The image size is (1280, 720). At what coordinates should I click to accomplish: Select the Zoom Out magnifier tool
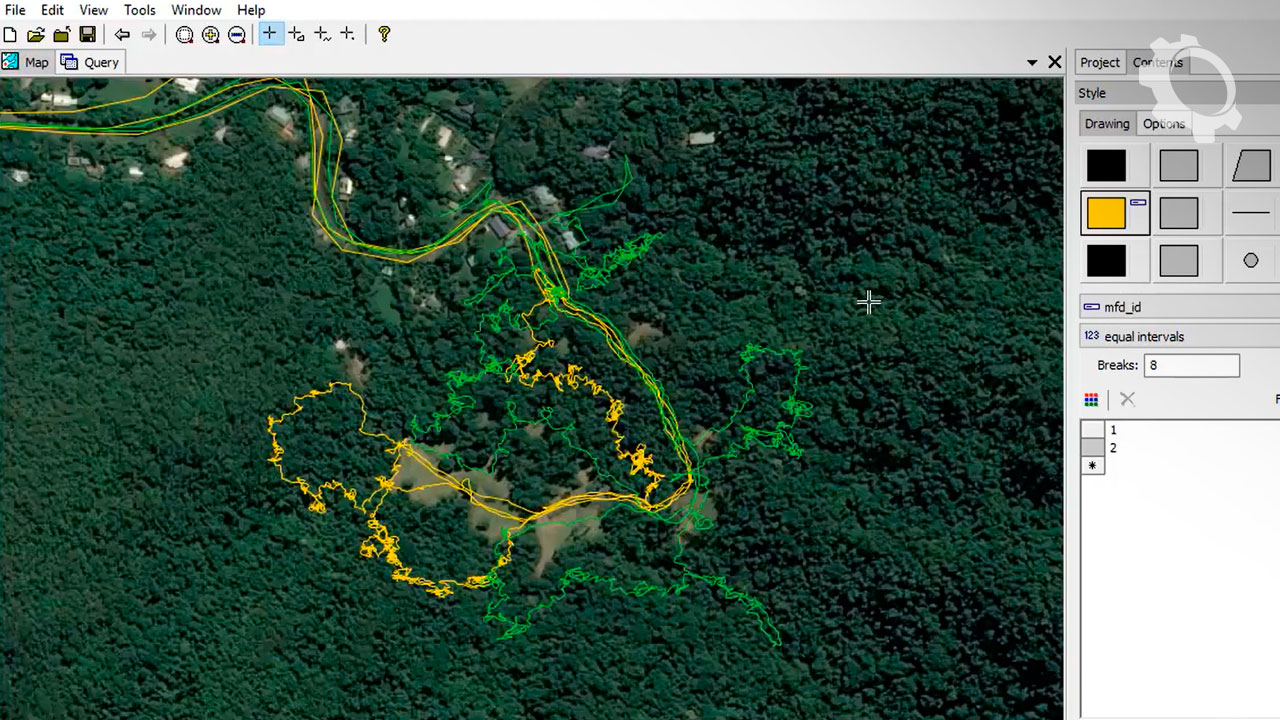(237, 35)
